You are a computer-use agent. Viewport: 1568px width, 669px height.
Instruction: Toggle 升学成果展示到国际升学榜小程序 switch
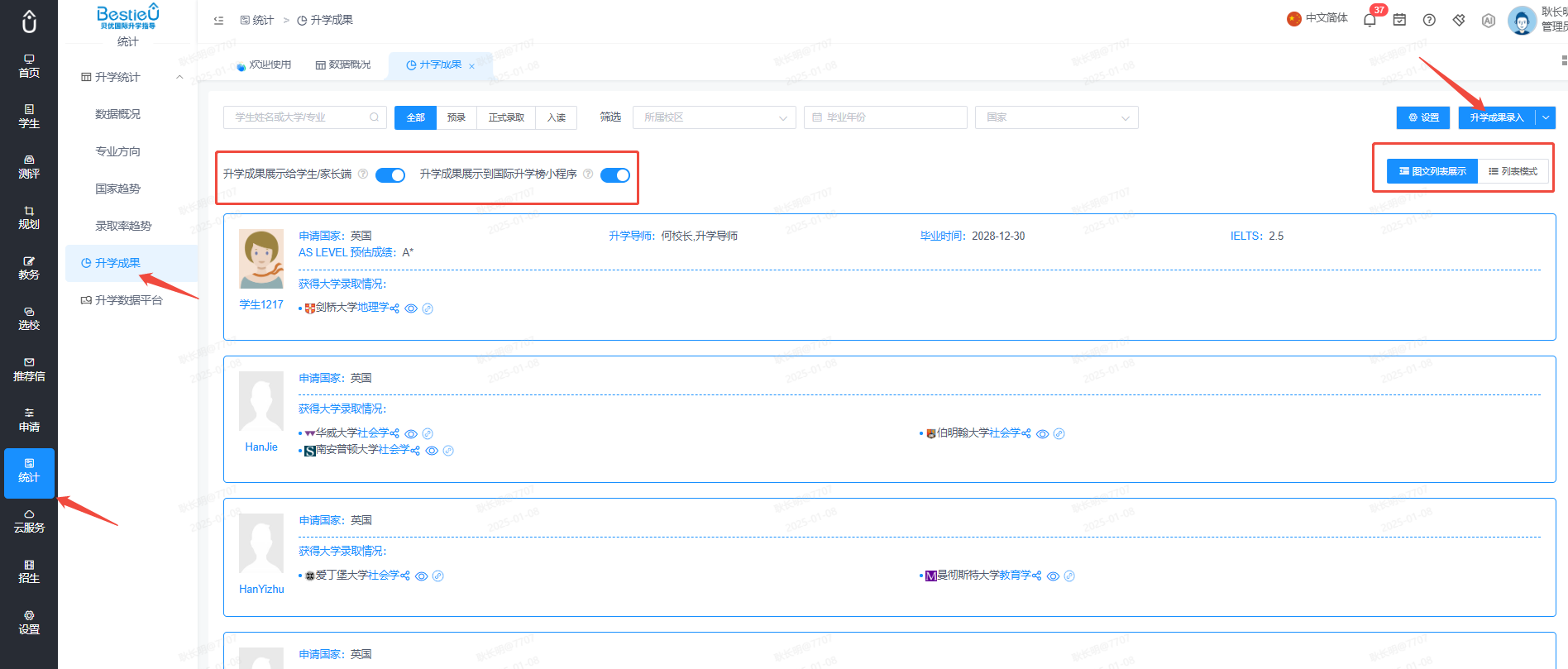[615, 174]
